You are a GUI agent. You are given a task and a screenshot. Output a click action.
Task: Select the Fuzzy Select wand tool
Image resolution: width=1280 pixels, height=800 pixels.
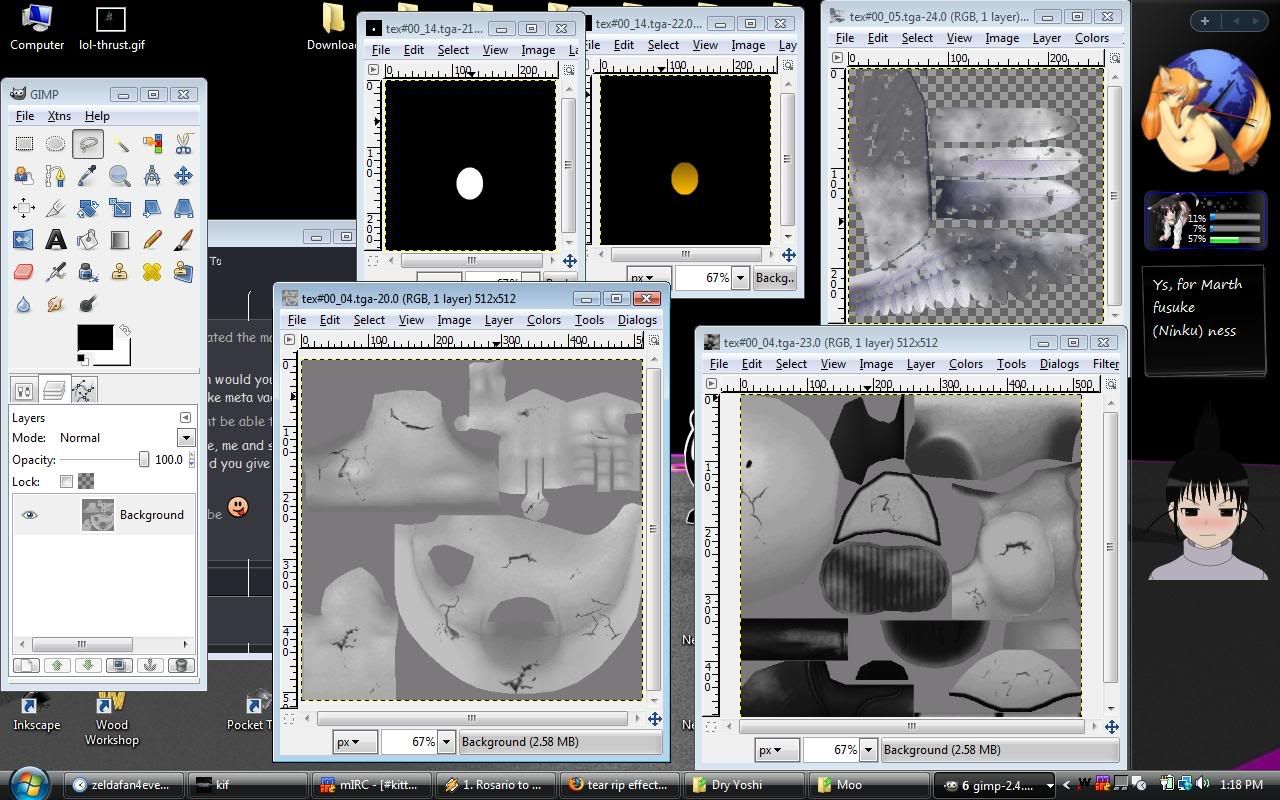coord(119,145)
